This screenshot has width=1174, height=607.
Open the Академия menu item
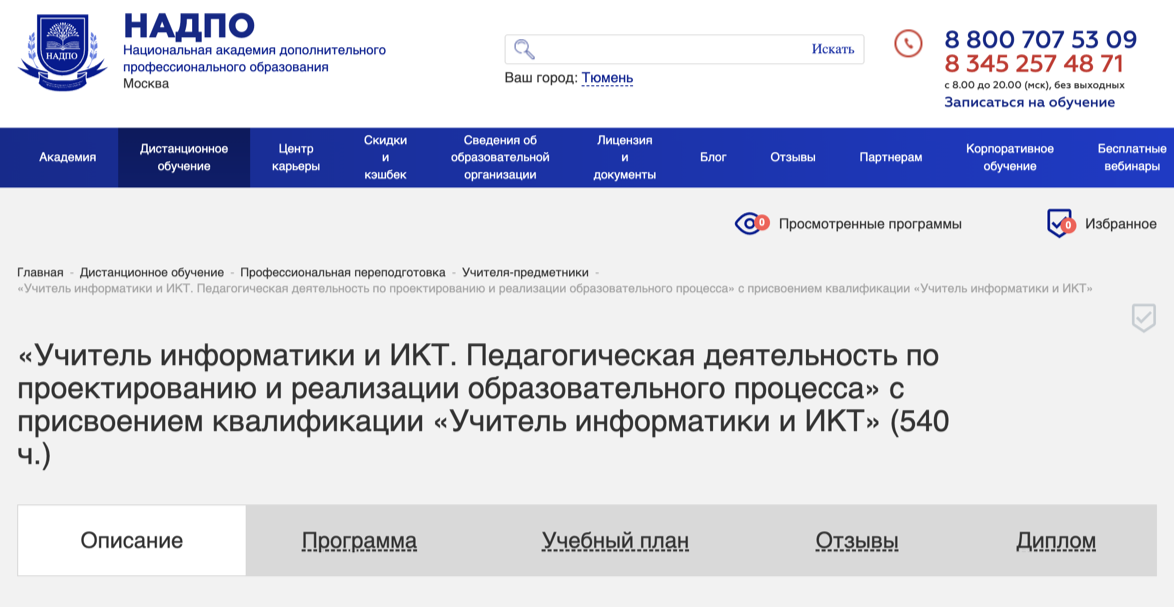67,157
